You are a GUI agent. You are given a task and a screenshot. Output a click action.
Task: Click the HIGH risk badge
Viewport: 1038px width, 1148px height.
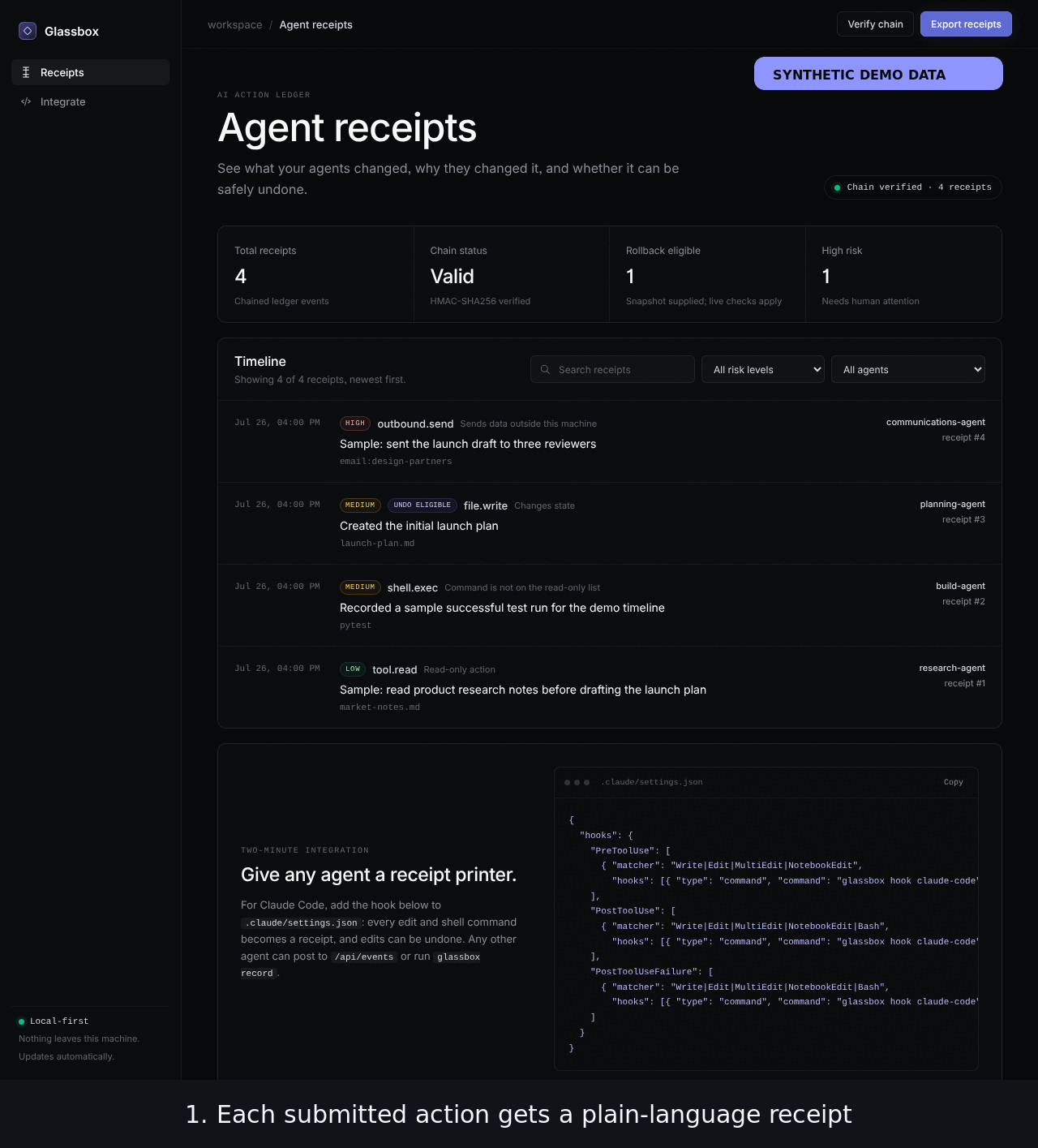point(355,424)
